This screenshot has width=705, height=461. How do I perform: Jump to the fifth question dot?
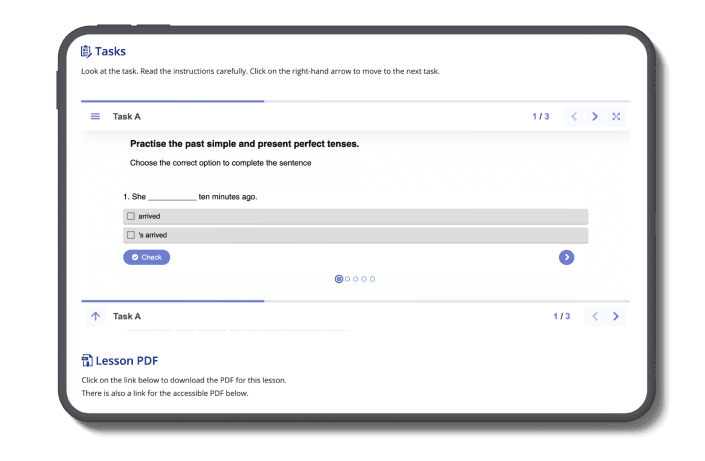click(x=373, y=279)
